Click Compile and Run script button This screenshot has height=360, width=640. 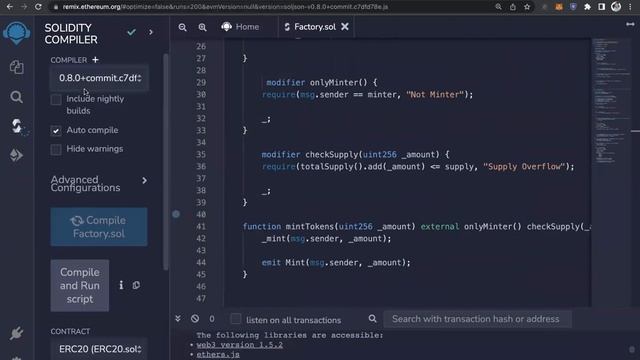[80, 285]
